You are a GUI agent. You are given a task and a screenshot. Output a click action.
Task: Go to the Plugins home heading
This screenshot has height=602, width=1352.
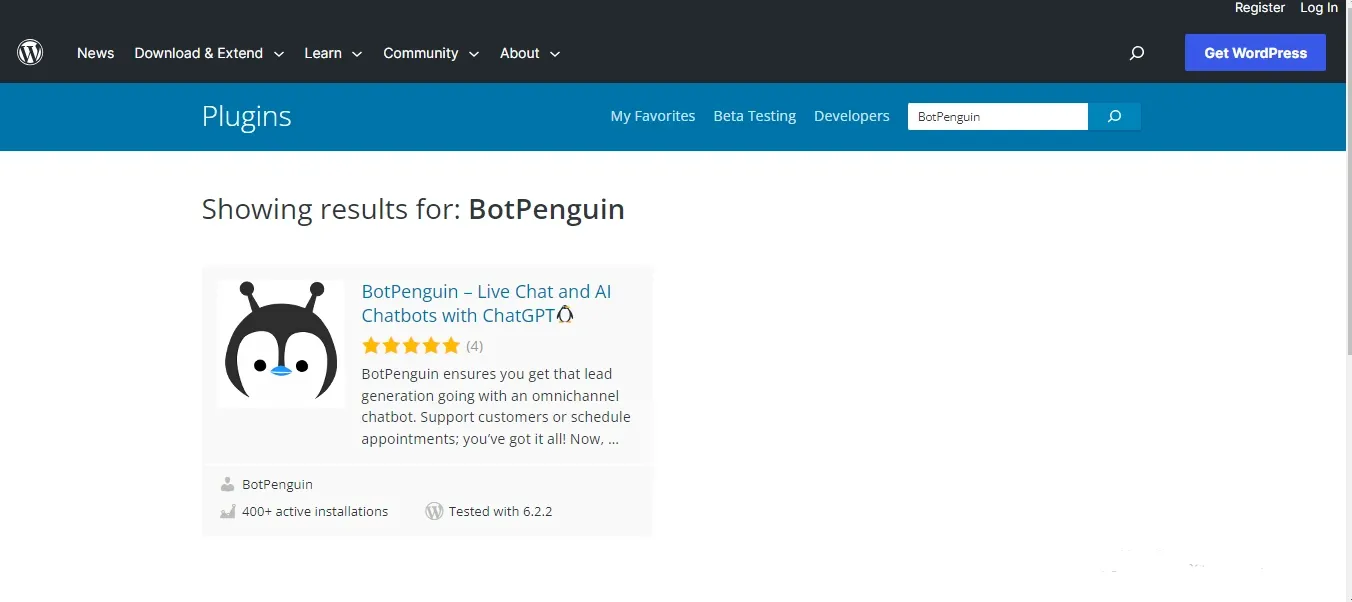pos(247,116)
